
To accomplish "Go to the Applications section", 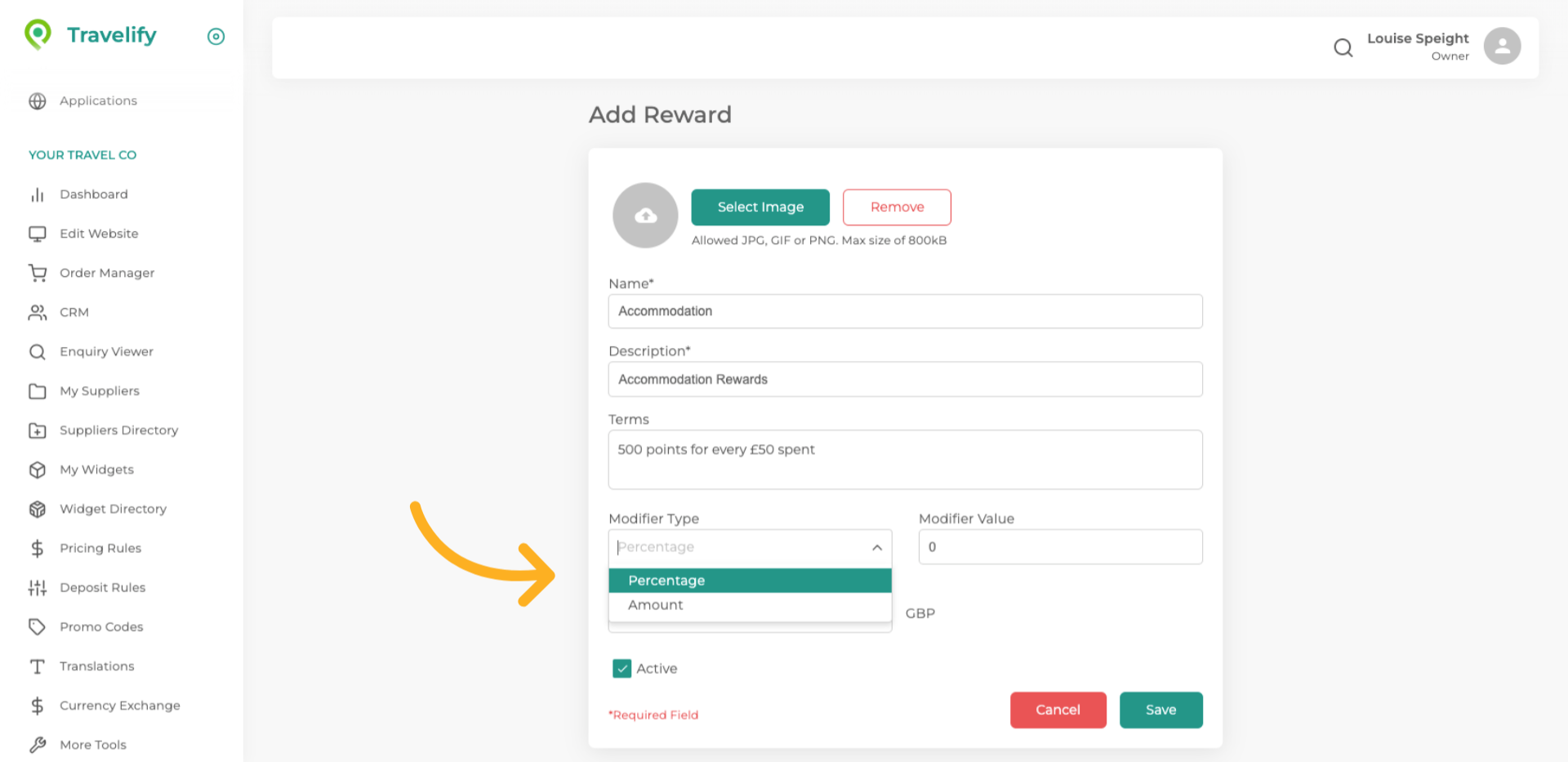I will click(x=98, y=100).
